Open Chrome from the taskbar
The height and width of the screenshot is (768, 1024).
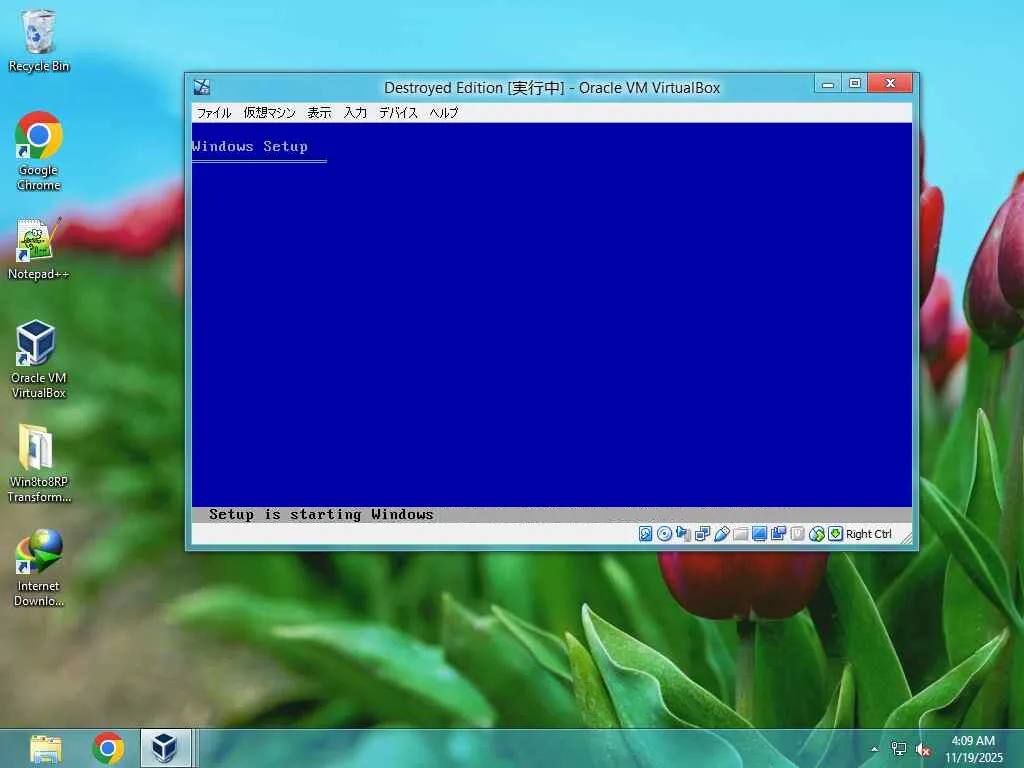108,748
